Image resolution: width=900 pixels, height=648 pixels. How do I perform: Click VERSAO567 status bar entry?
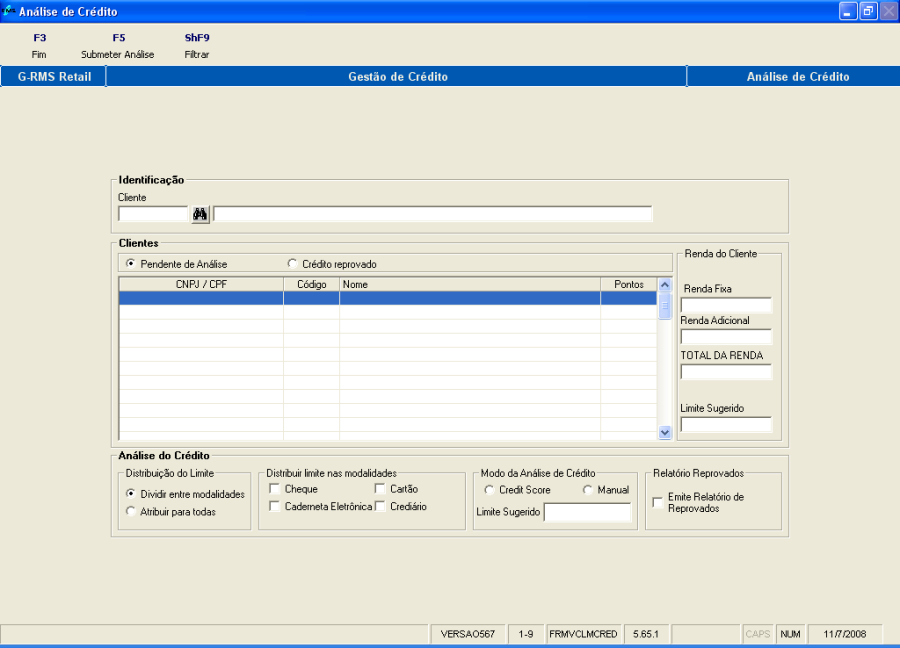[x=468, y=634]
